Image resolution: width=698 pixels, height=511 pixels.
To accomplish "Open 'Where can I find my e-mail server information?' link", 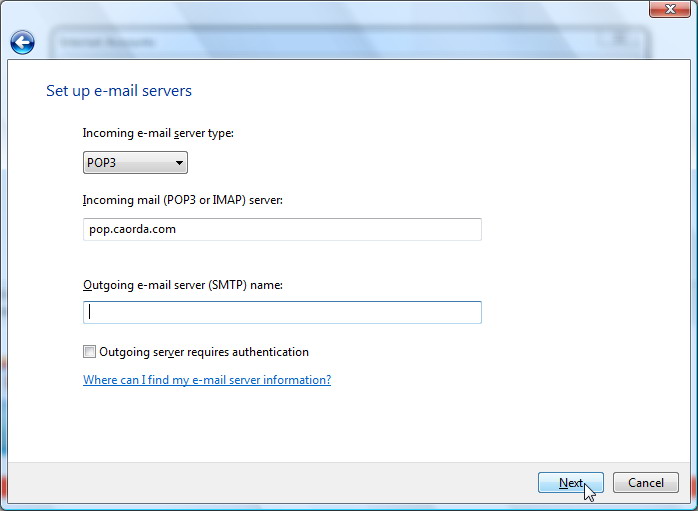I will click(207, 380).
